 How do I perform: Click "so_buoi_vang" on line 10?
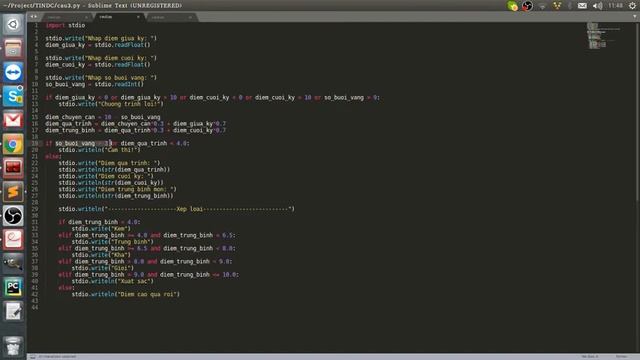(x=65, y=84)
